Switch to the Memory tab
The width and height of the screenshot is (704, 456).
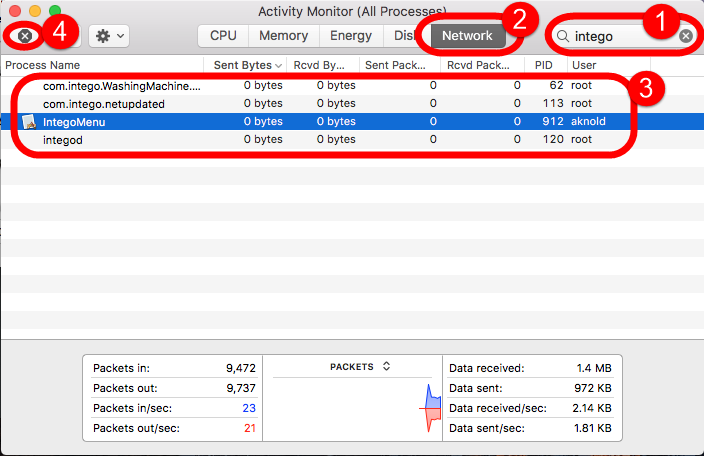283,35
